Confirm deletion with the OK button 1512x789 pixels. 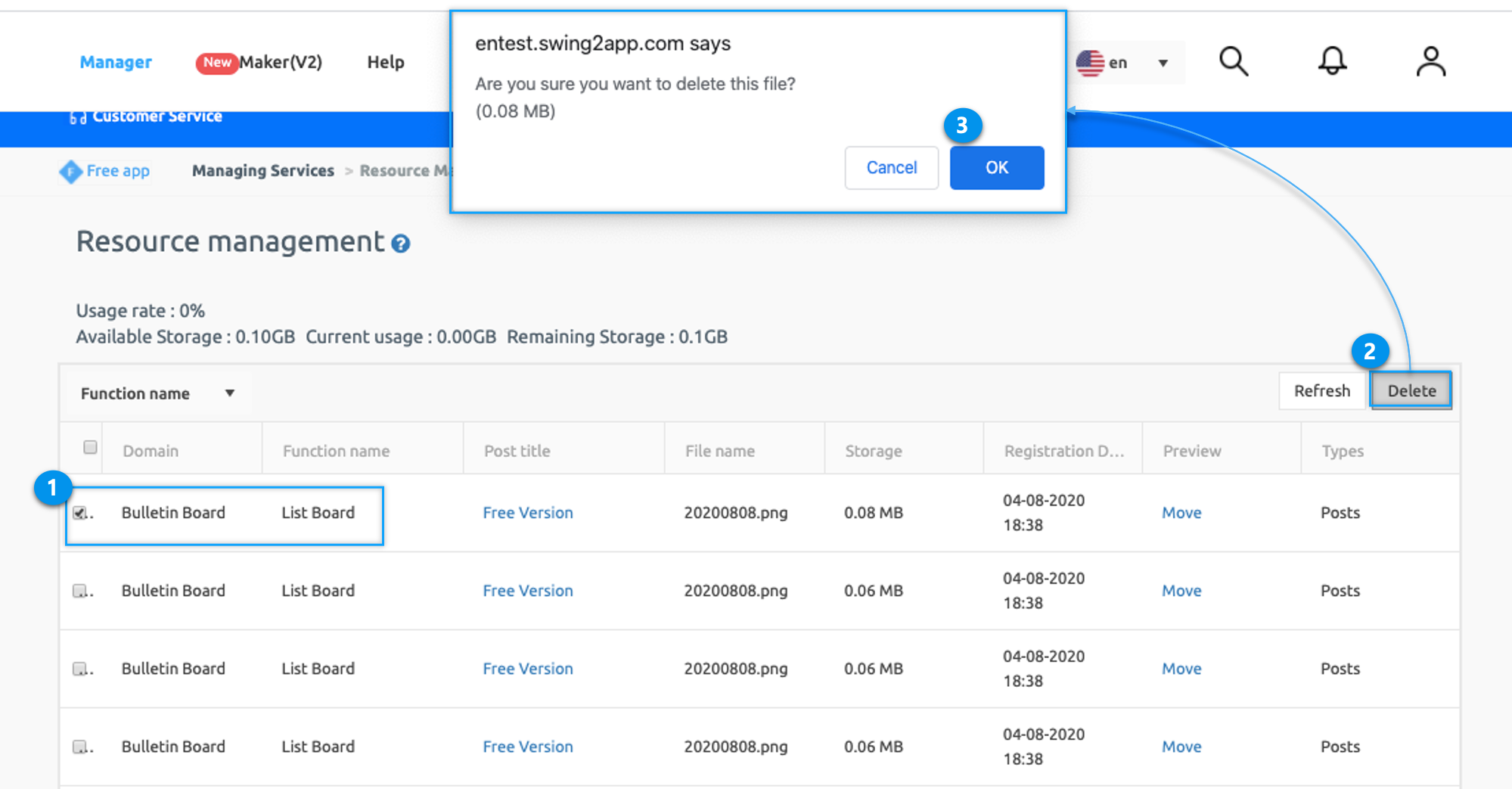click(x=996, y=168)
